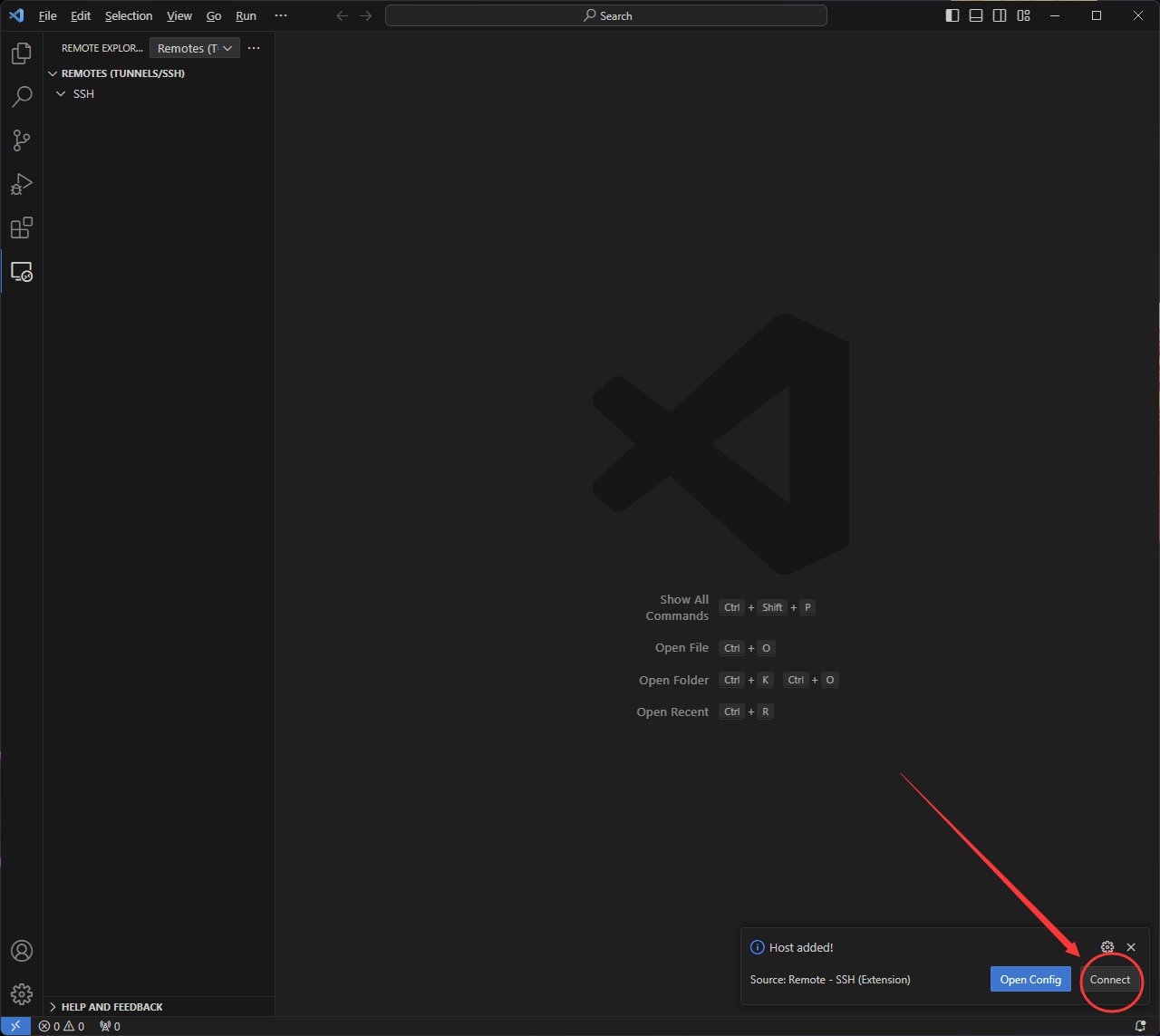Open the Extensions view
The height and width of the screenshot is (1036, 1160).
(x=22, y=228)
